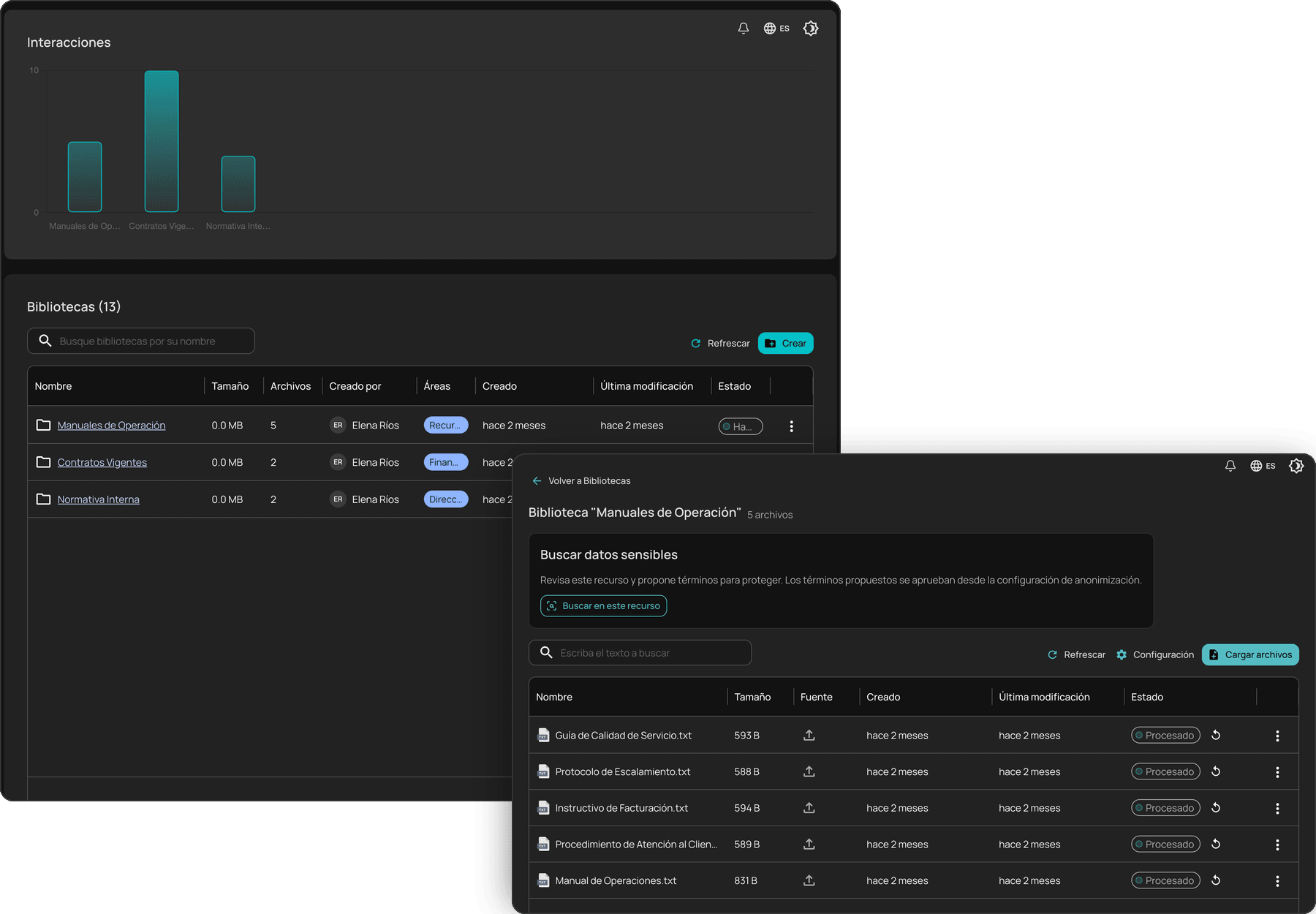This screenshot has width=1316, height=914.
Task: Reprocess Guía de Calidad de Servicio.txt
Action: [x=1216, y=736]
